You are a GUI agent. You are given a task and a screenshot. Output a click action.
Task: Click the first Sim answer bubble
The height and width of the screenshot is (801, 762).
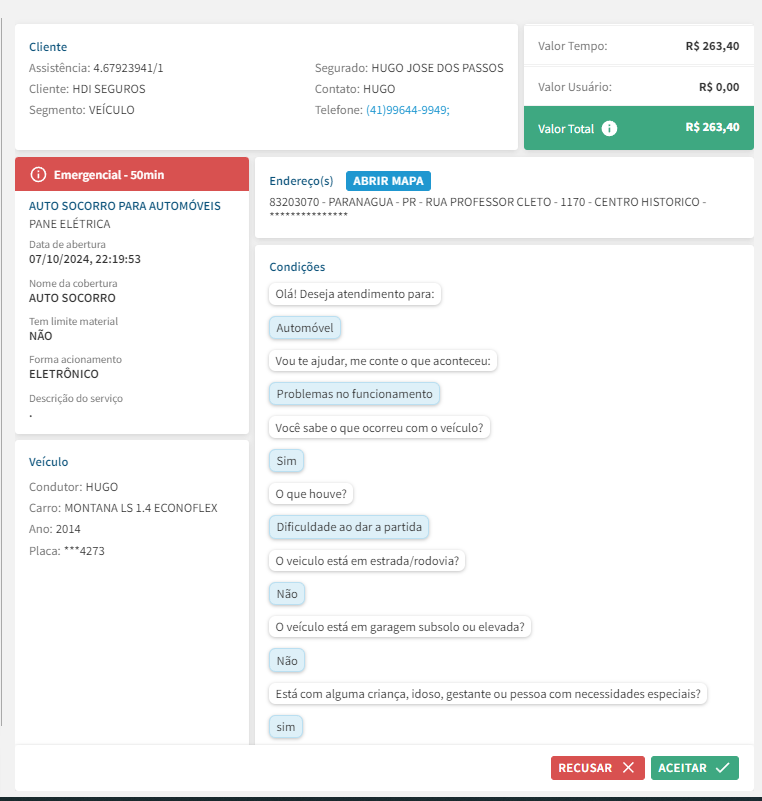[x=286, y=461]
